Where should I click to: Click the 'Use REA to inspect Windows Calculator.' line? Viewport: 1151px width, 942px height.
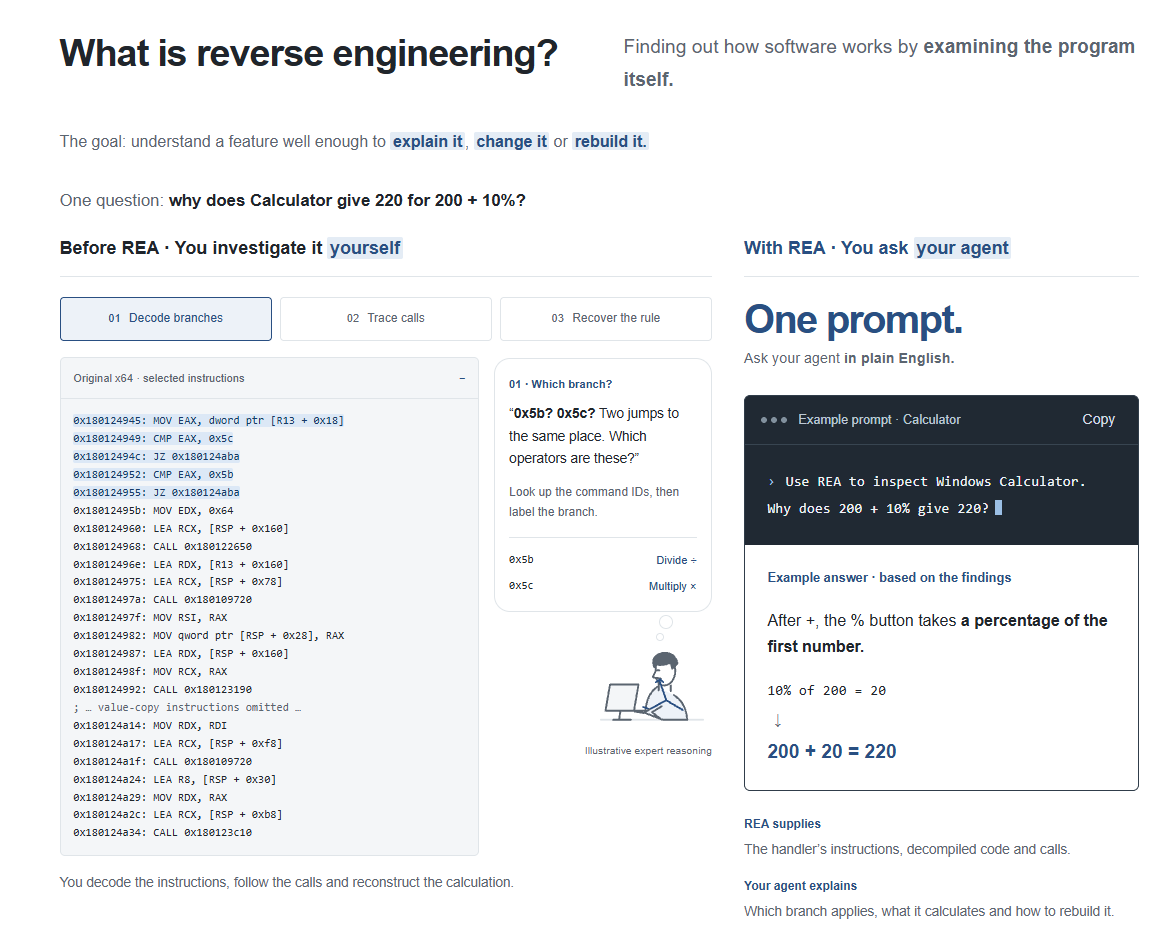pyautogui.click(x=935, y=482)
